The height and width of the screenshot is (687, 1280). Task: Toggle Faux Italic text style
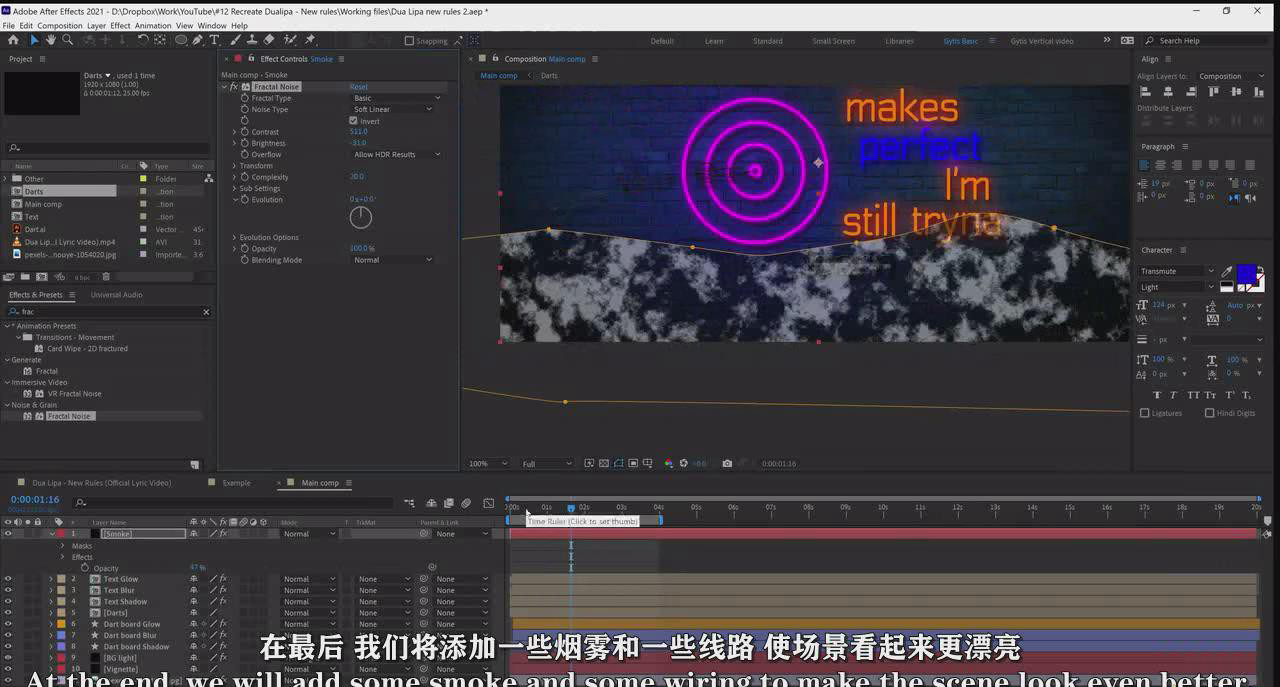(x=1176, y=395)
